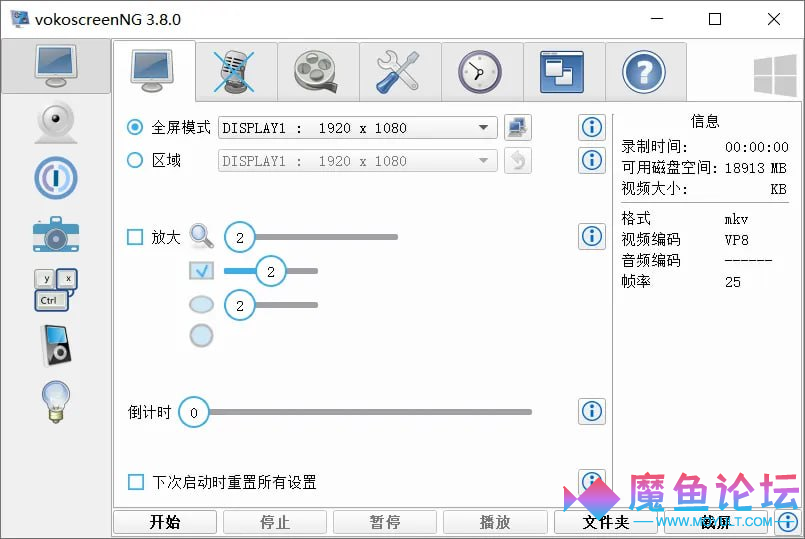805x539 pixels.
Task: Open the show-keys Ctrl keyboard sidebar section
Action: tap(56, 290)
